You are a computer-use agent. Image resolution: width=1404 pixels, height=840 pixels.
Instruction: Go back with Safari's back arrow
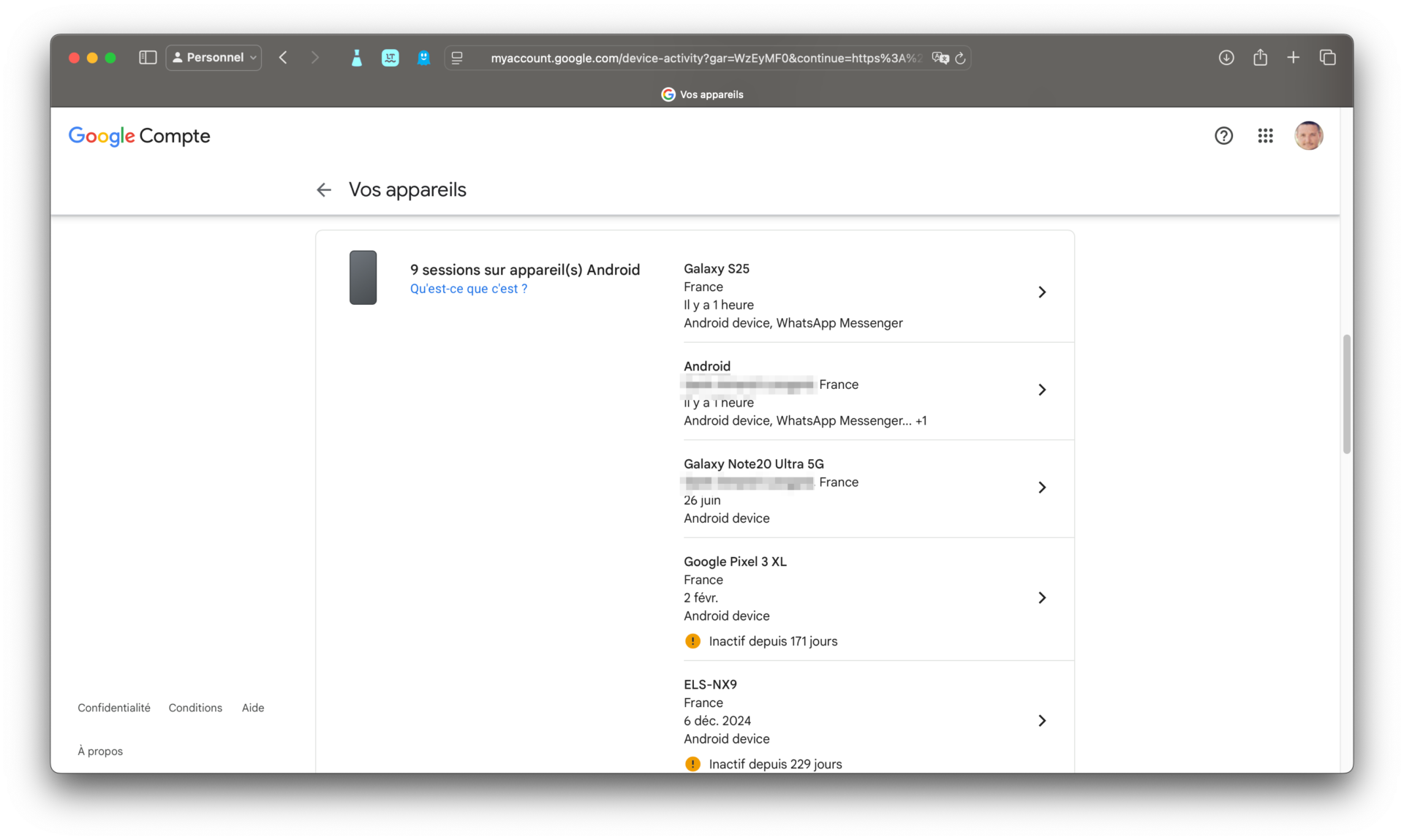tap(283, 58)
